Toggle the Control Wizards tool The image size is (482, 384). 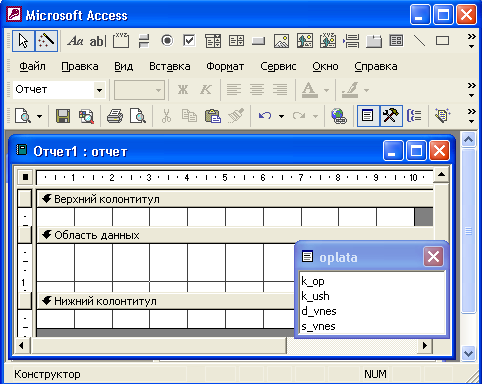click(x=46, y=41)
